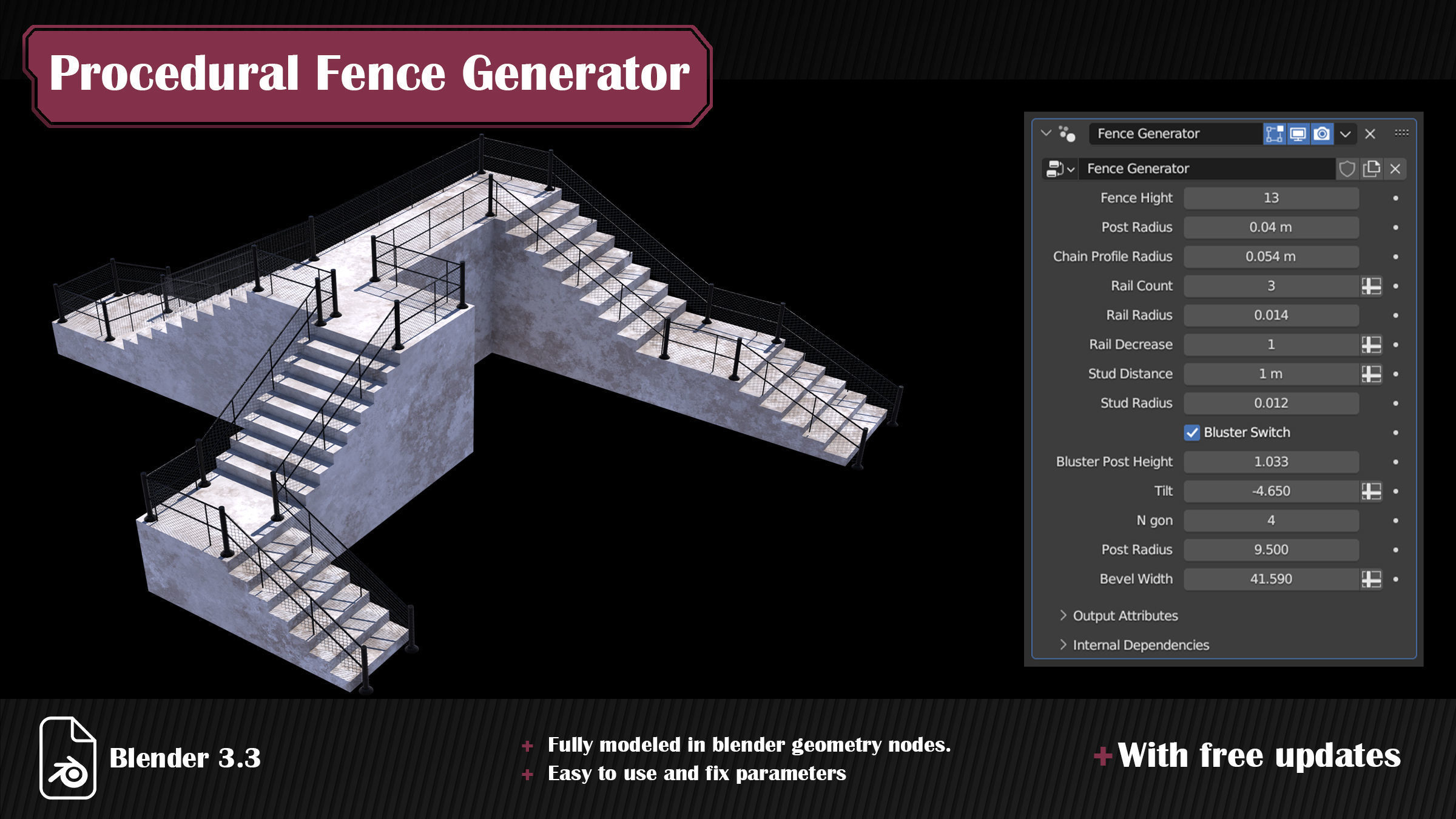Click animate dot for Bluster Post Height
This screenshot has height=819, width=1456.
pyautogui.click(x=1395, y=462)
